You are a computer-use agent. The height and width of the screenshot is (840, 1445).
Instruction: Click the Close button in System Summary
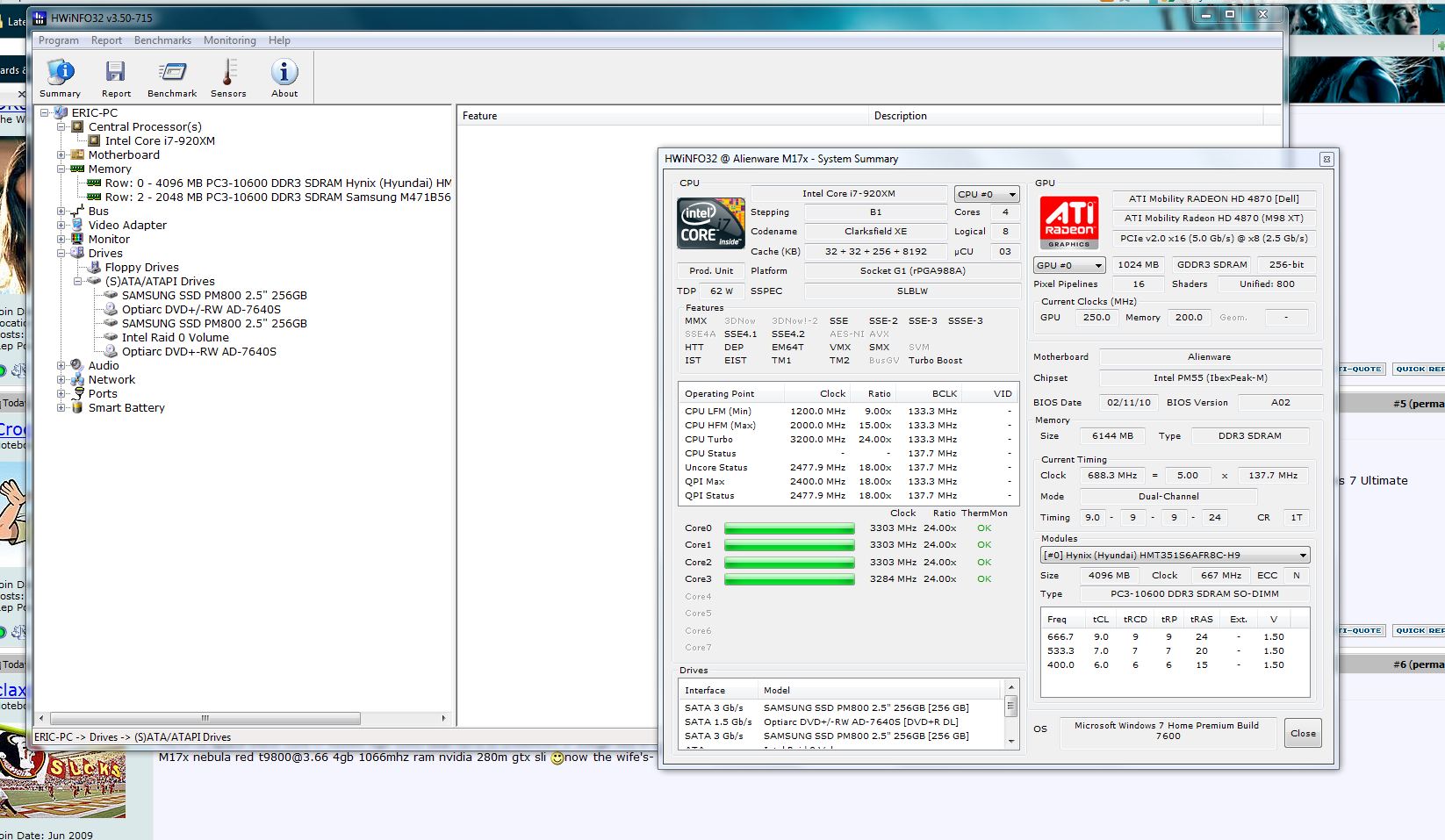(x=1303, y=734)
